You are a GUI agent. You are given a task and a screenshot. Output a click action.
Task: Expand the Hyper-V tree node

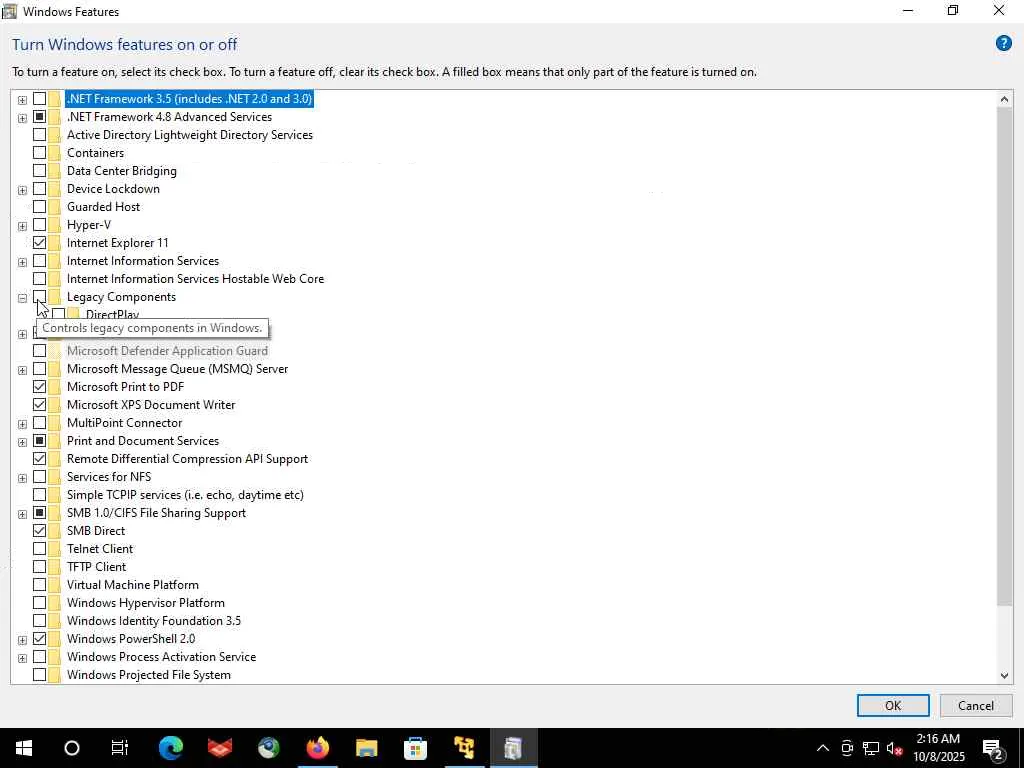pos(22,226)
